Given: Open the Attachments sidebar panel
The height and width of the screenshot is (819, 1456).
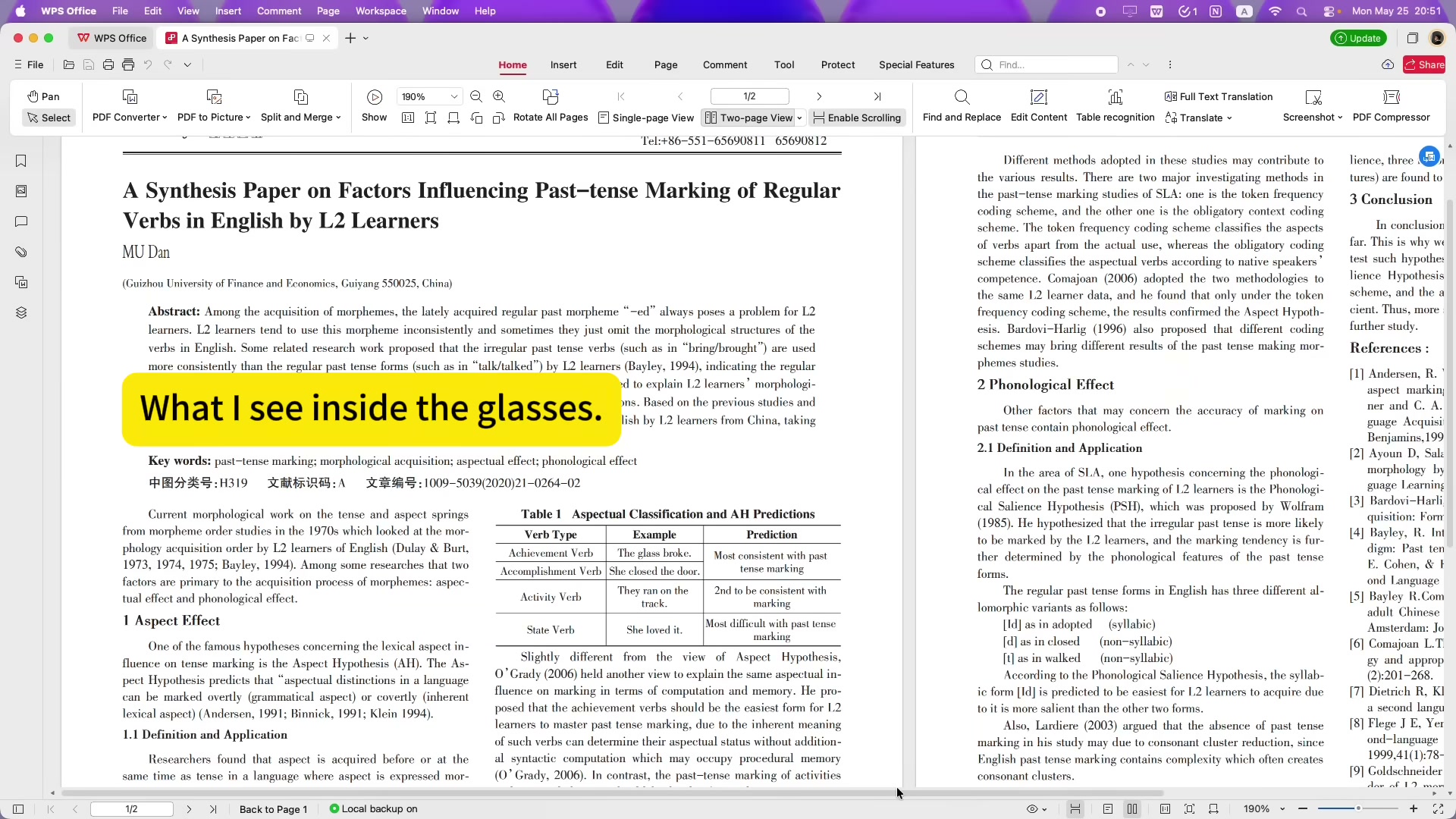Looking at the screenshot, I should [21, 252].
